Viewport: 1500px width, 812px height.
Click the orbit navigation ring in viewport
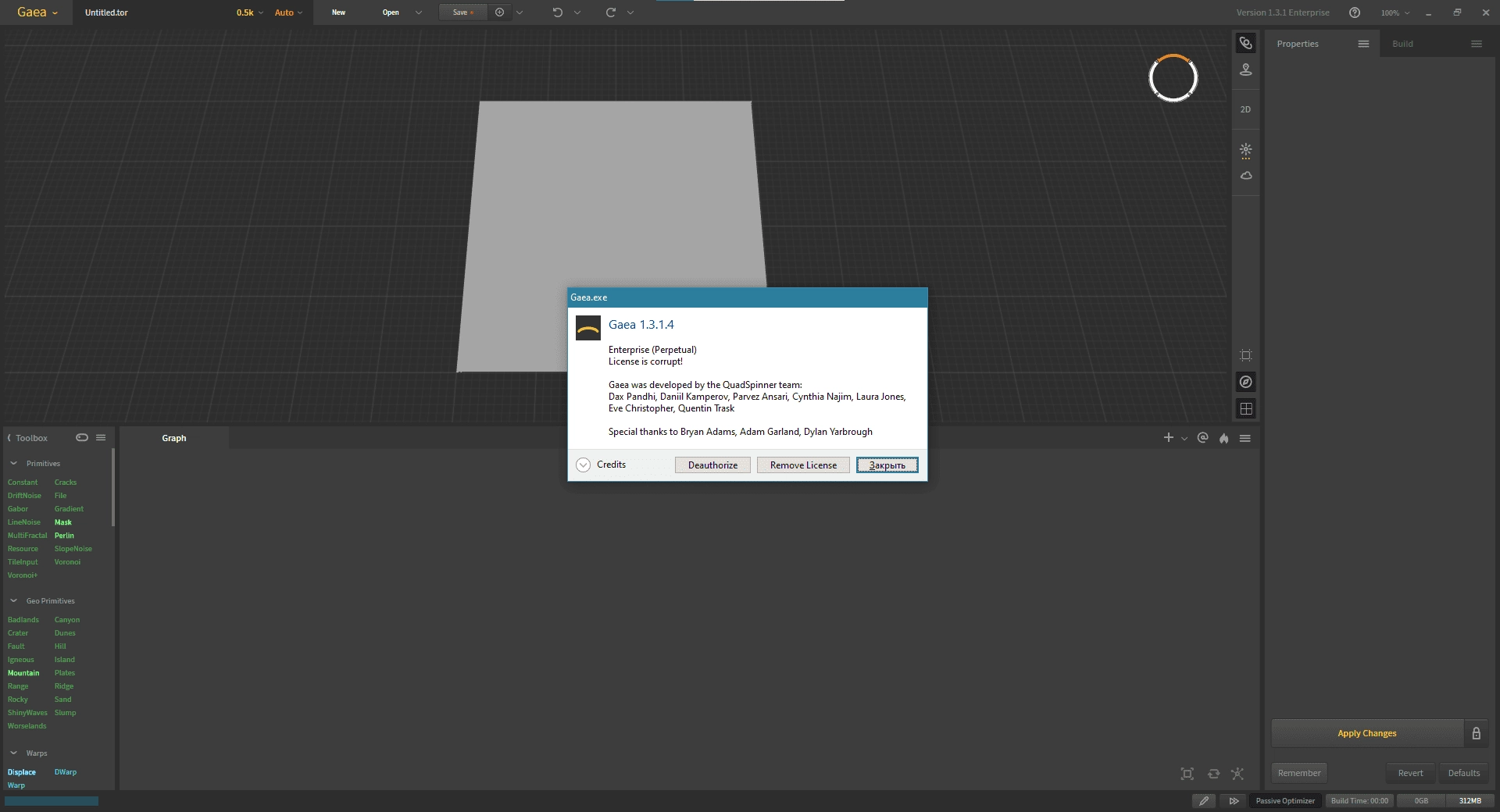point(1173,78)
